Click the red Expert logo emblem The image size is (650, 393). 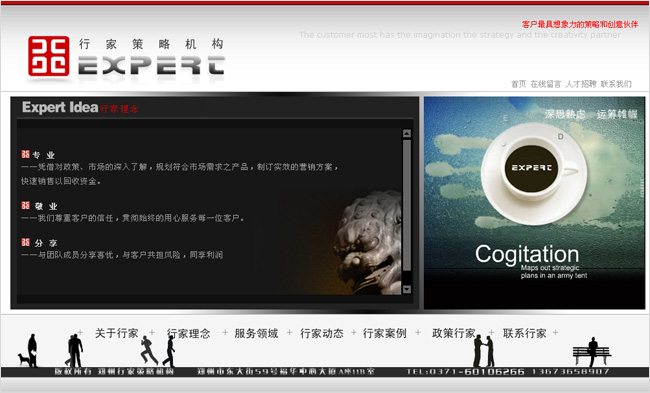(49, 56)
